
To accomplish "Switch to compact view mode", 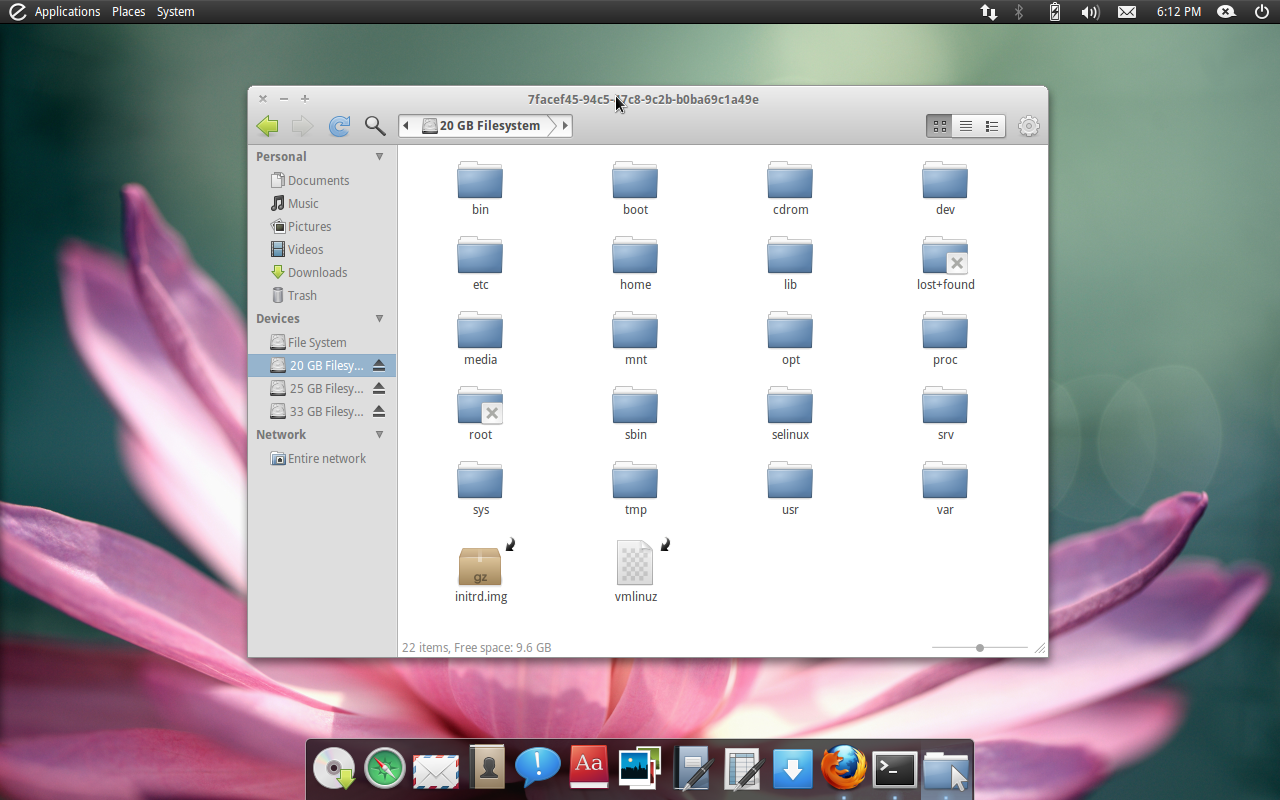I will click(992, 126).
